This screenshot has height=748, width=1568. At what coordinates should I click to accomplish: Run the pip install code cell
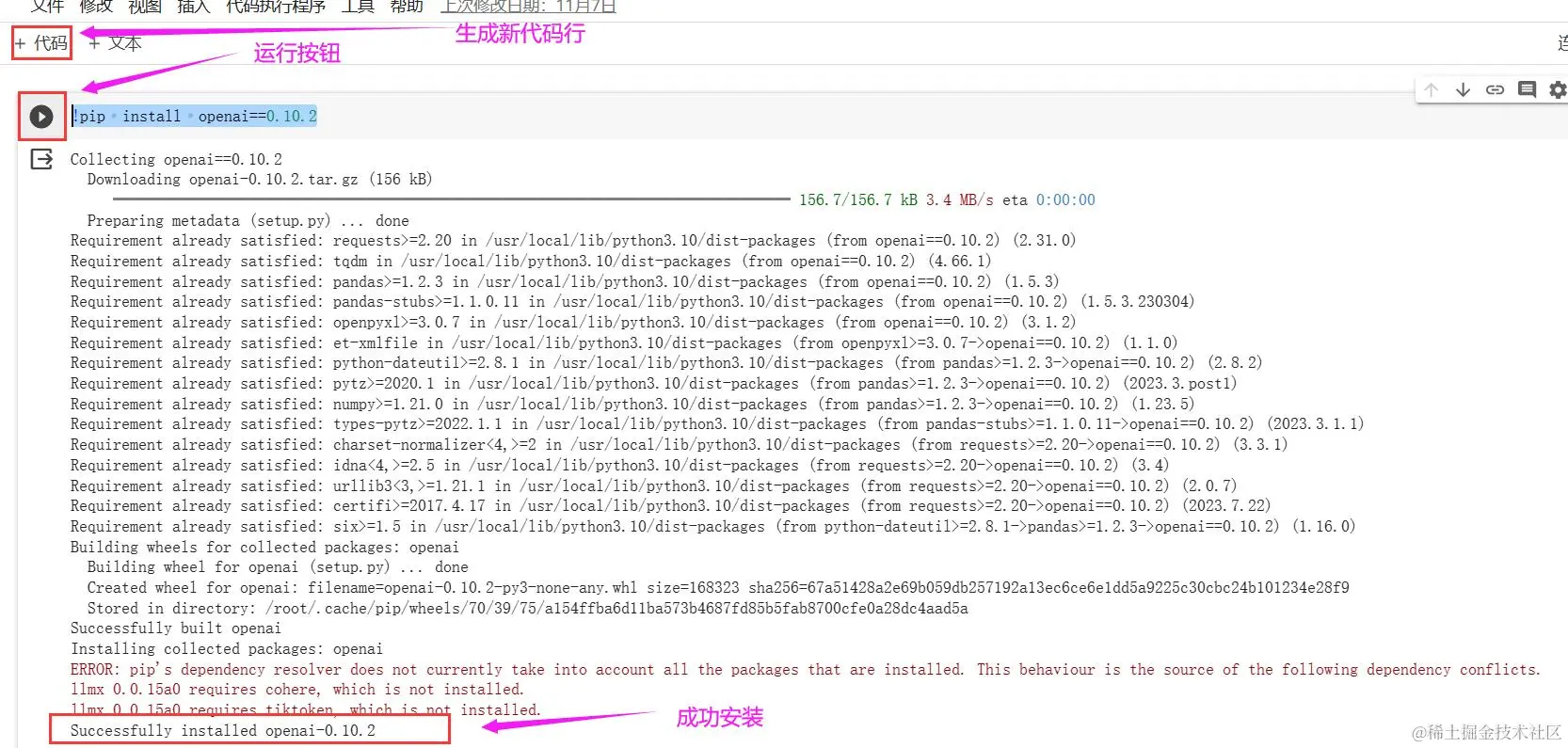[41, 116]
